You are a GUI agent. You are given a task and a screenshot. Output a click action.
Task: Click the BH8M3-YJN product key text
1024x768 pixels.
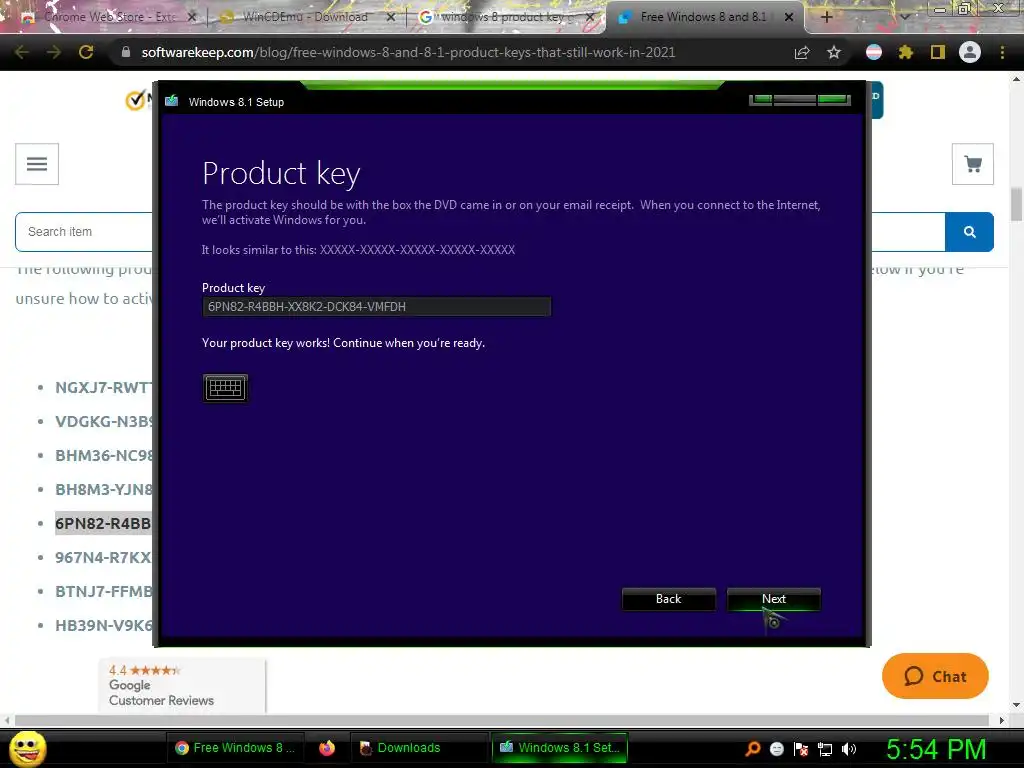[103, 489]
